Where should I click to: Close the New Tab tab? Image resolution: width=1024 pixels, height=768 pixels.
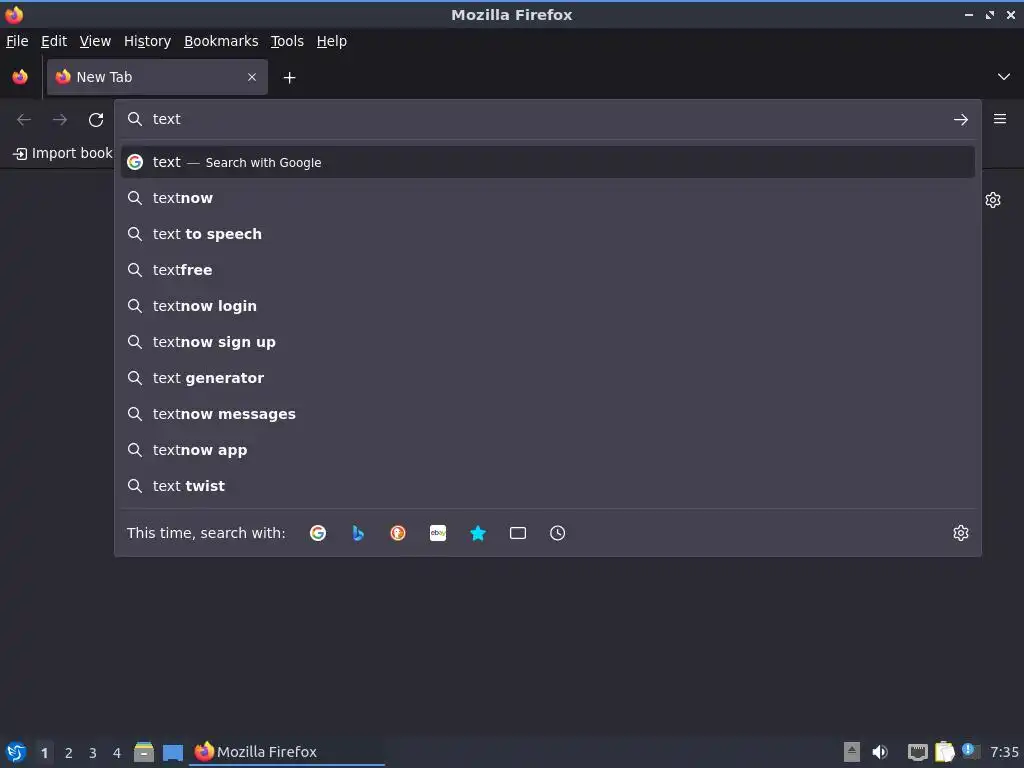[x=252, y=77]
